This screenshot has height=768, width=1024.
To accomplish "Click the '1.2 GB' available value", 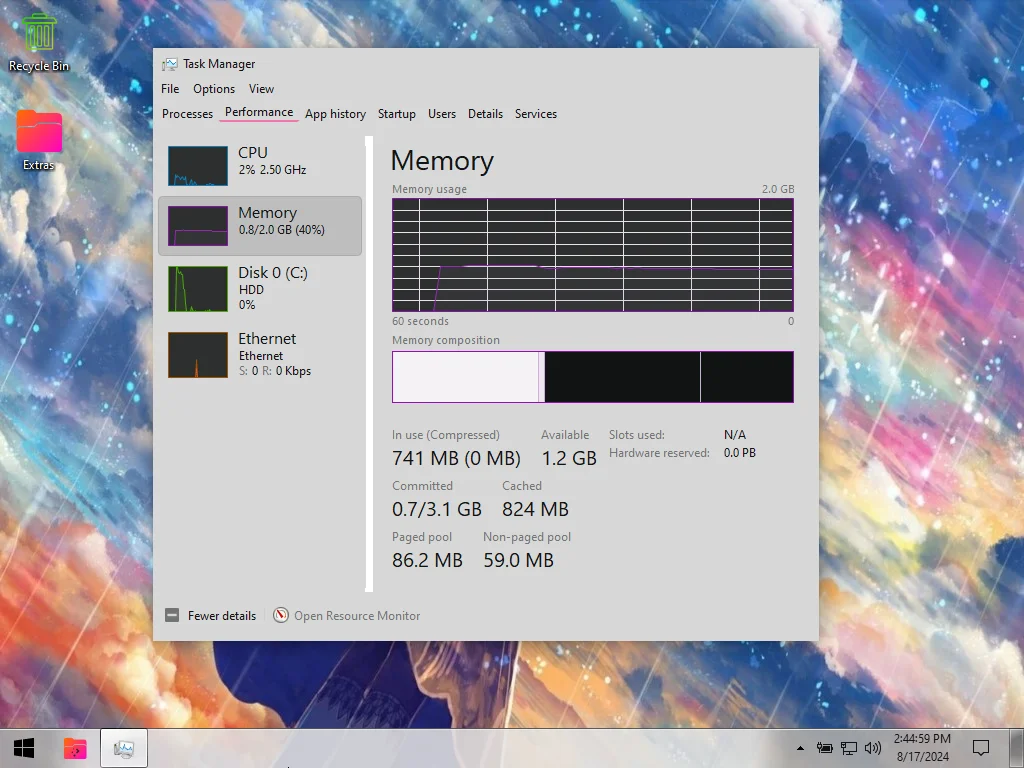I will (569, 458).
